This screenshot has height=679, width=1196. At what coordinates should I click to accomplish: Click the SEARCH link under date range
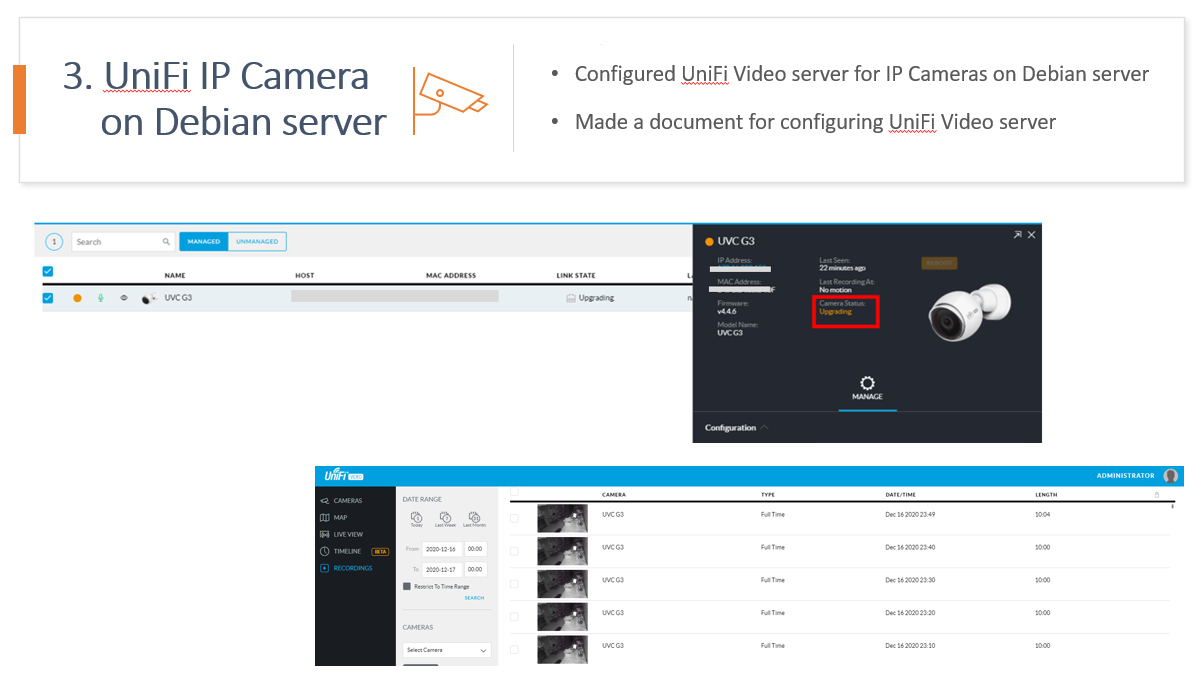pyautogui.click(x=474, y=597)
